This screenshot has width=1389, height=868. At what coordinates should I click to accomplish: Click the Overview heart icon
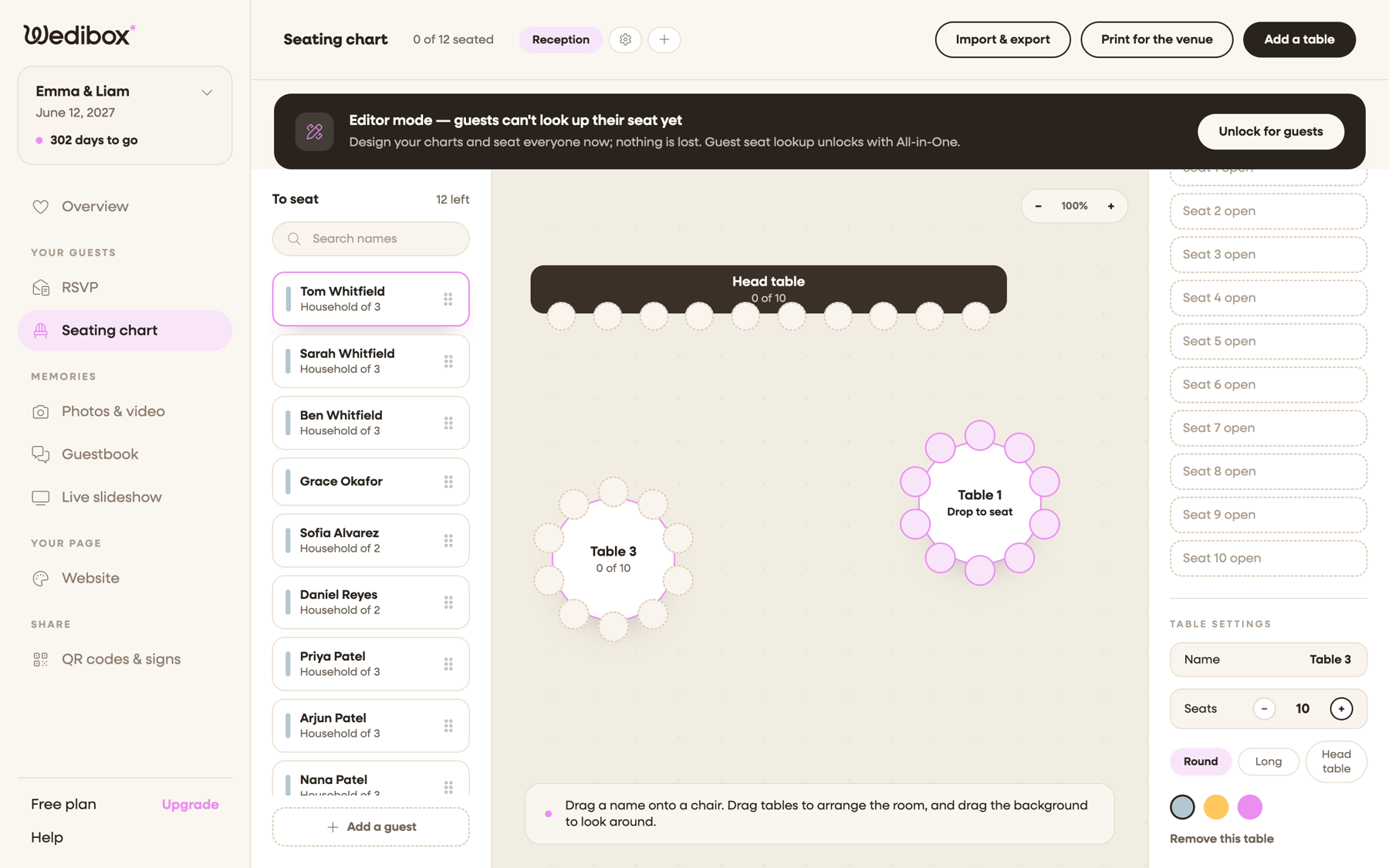pos(41,207)
